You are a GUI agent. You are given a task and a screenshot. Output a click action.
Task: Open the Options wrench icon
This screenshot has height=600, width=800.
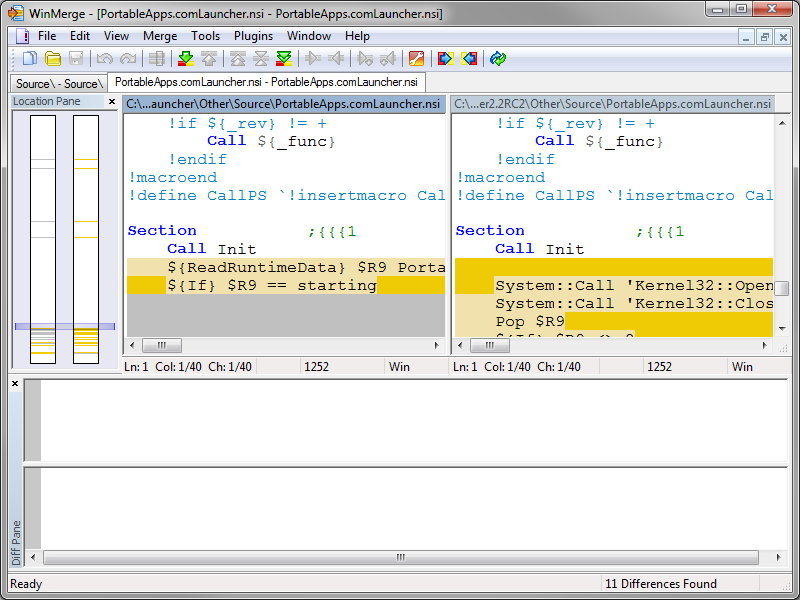[x=416, y=59]
